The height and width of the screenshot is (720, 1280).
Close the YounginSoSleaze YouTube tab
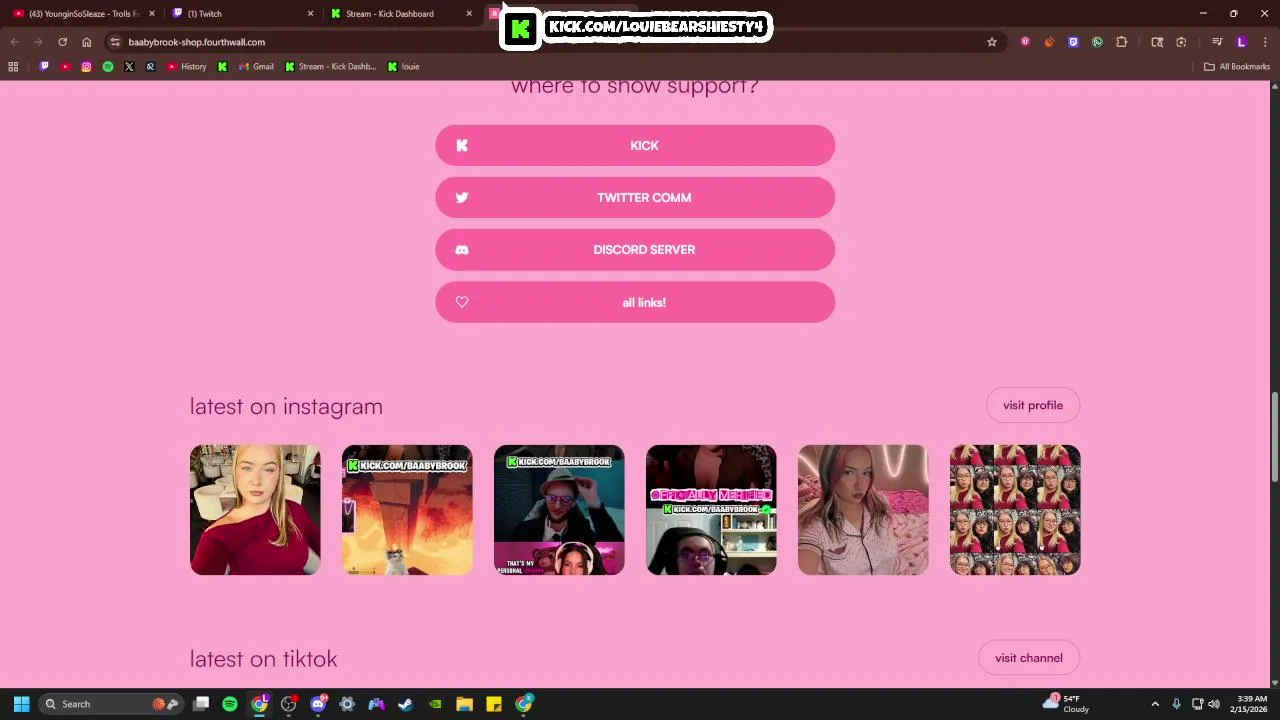(x=152, y=14)
